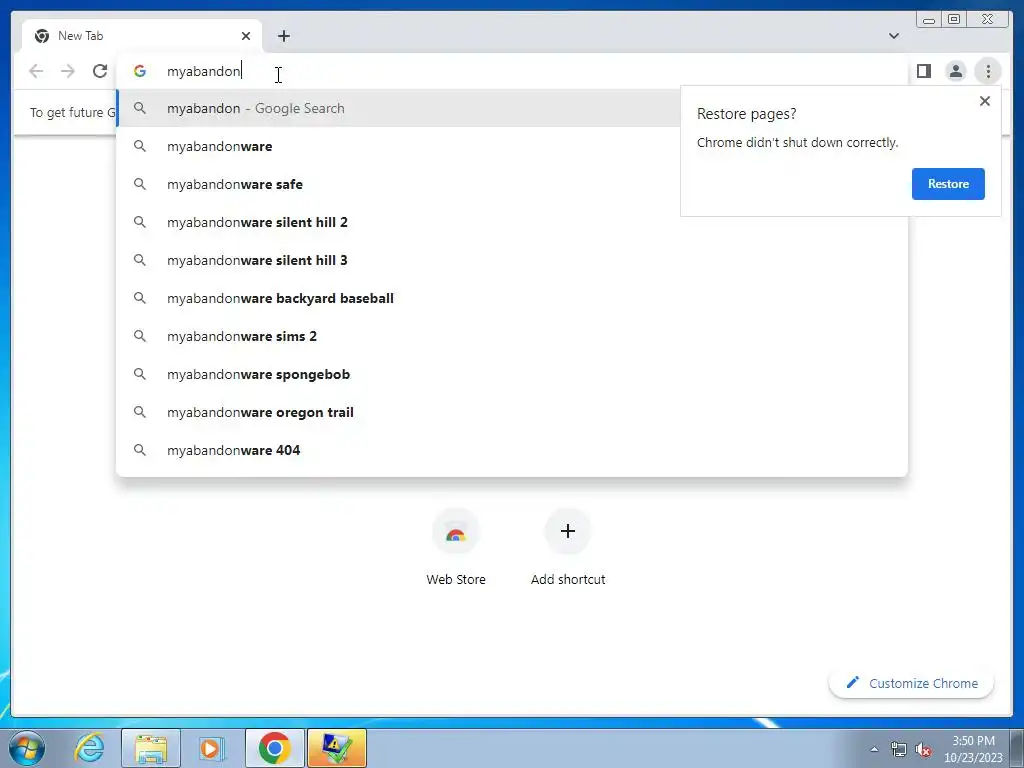Click the muted volume tray icon
The image size is (1024, 768).
click(x=923, y=750)
